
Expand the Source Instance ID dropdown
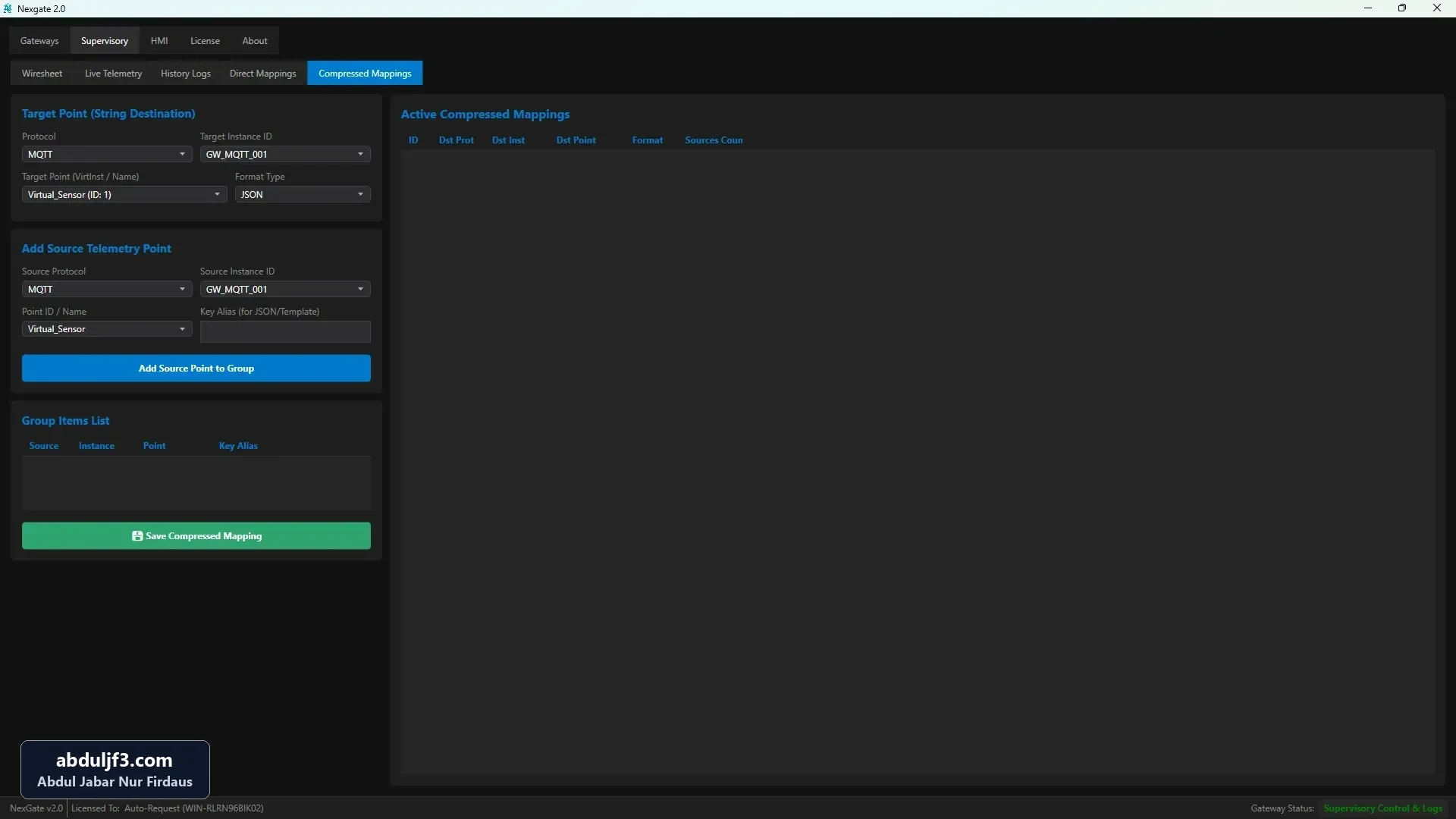click(285, 289)
